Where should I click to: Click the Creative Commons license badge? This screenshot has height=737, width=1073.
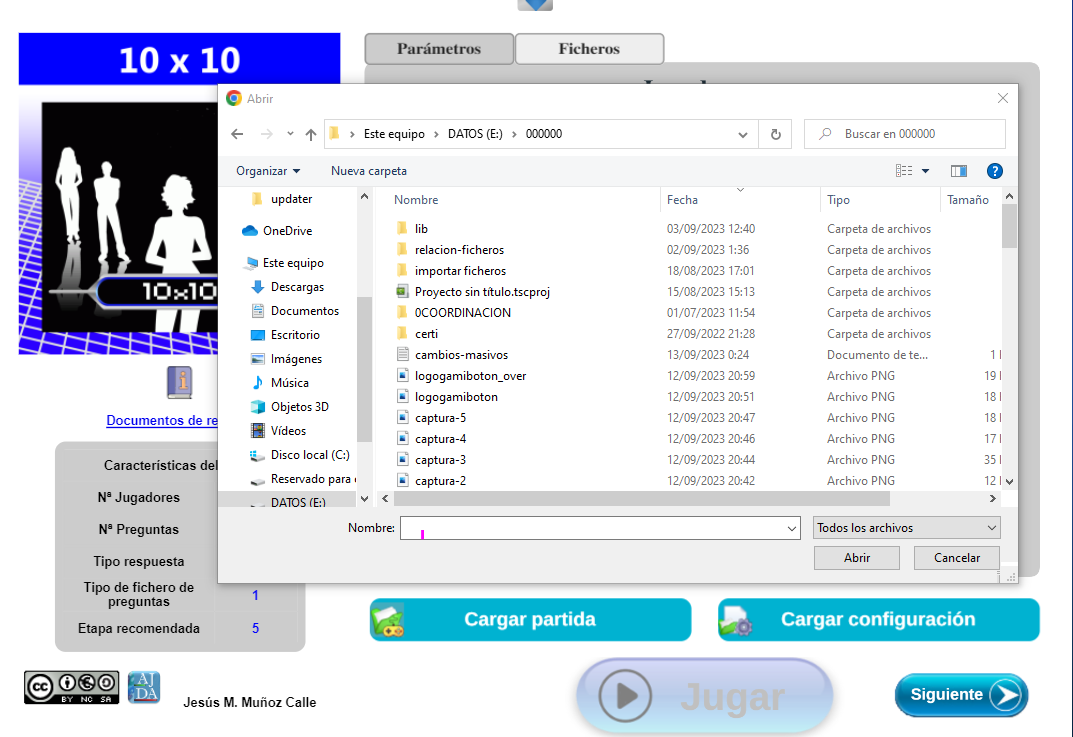pos(71,688)
